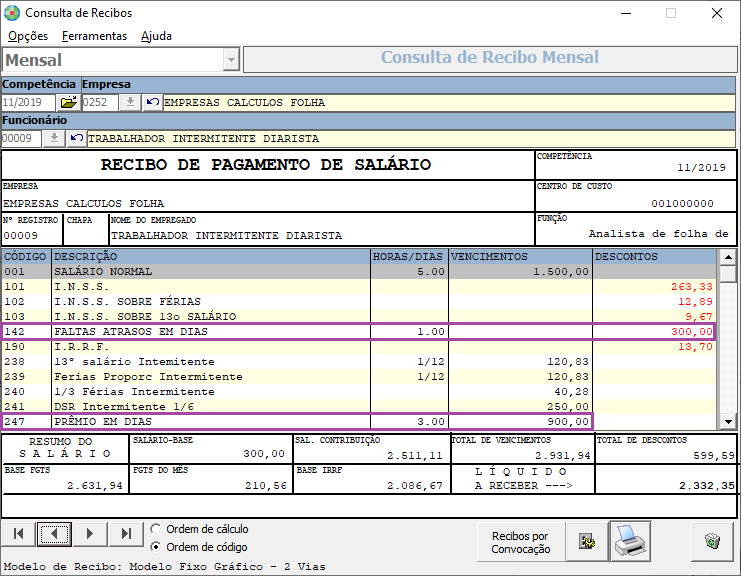Open the Opções menu
Screen dimensions: 741x576
point(28,36)
